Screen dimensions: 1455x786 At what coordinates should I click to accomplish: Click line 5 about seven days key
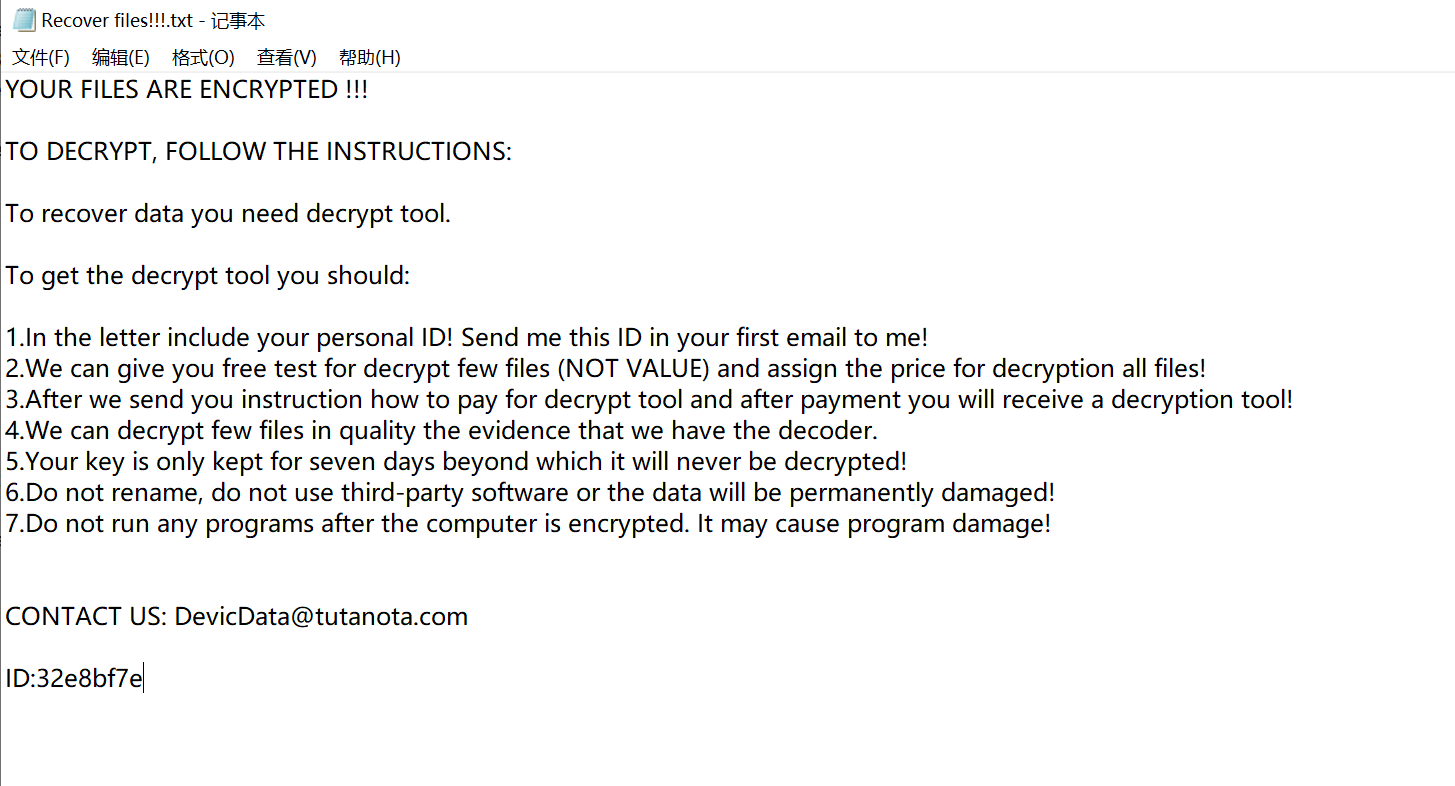[x=456, y=462]
